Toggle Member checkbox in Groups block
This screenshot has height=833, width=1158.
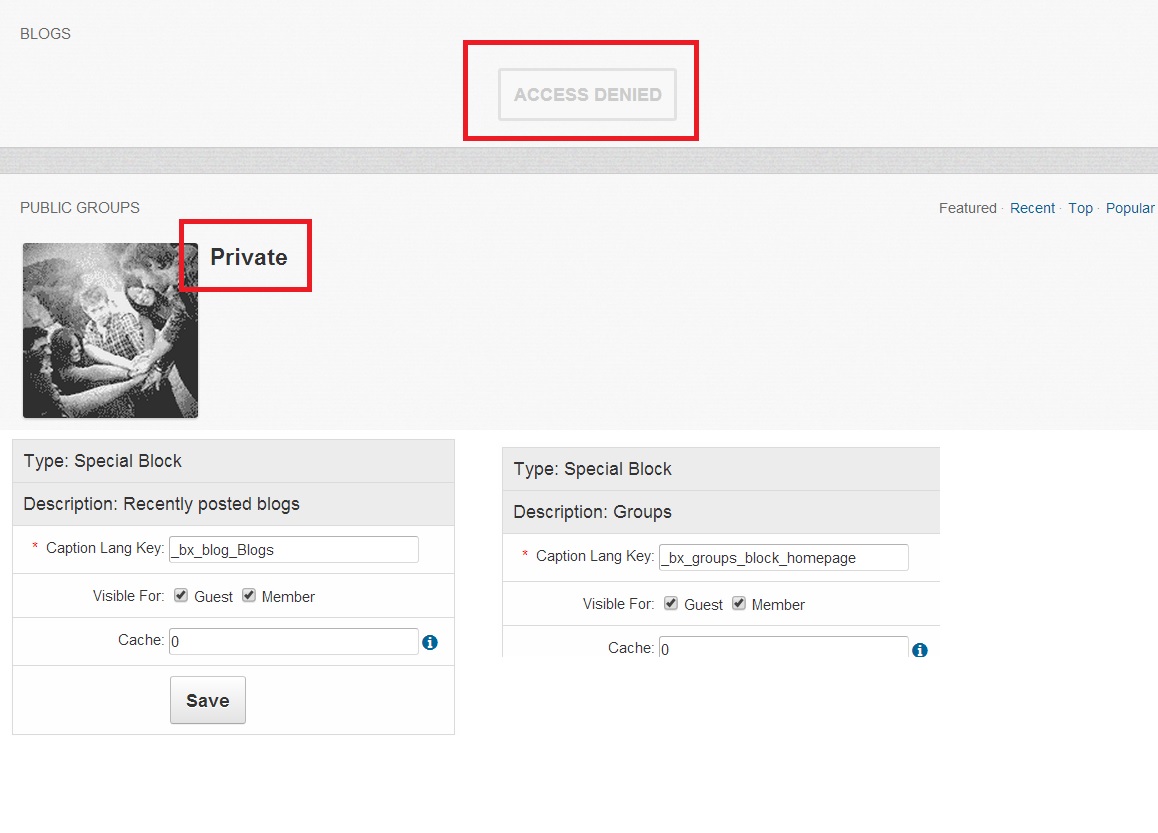(739, 603)
